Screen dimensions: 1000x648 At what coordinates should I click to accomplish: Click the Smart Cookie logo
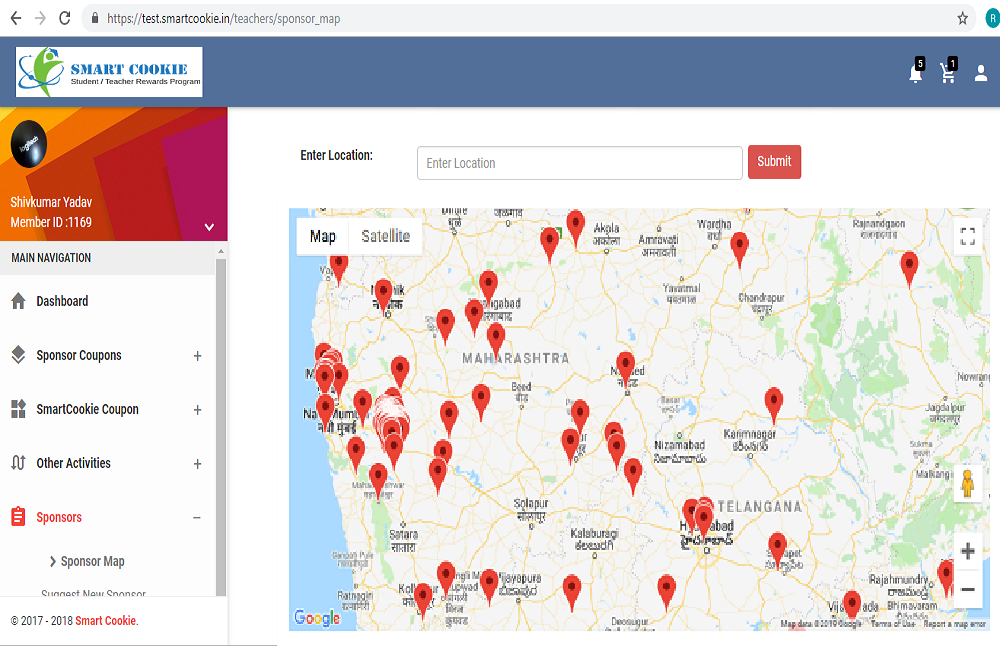109,72
